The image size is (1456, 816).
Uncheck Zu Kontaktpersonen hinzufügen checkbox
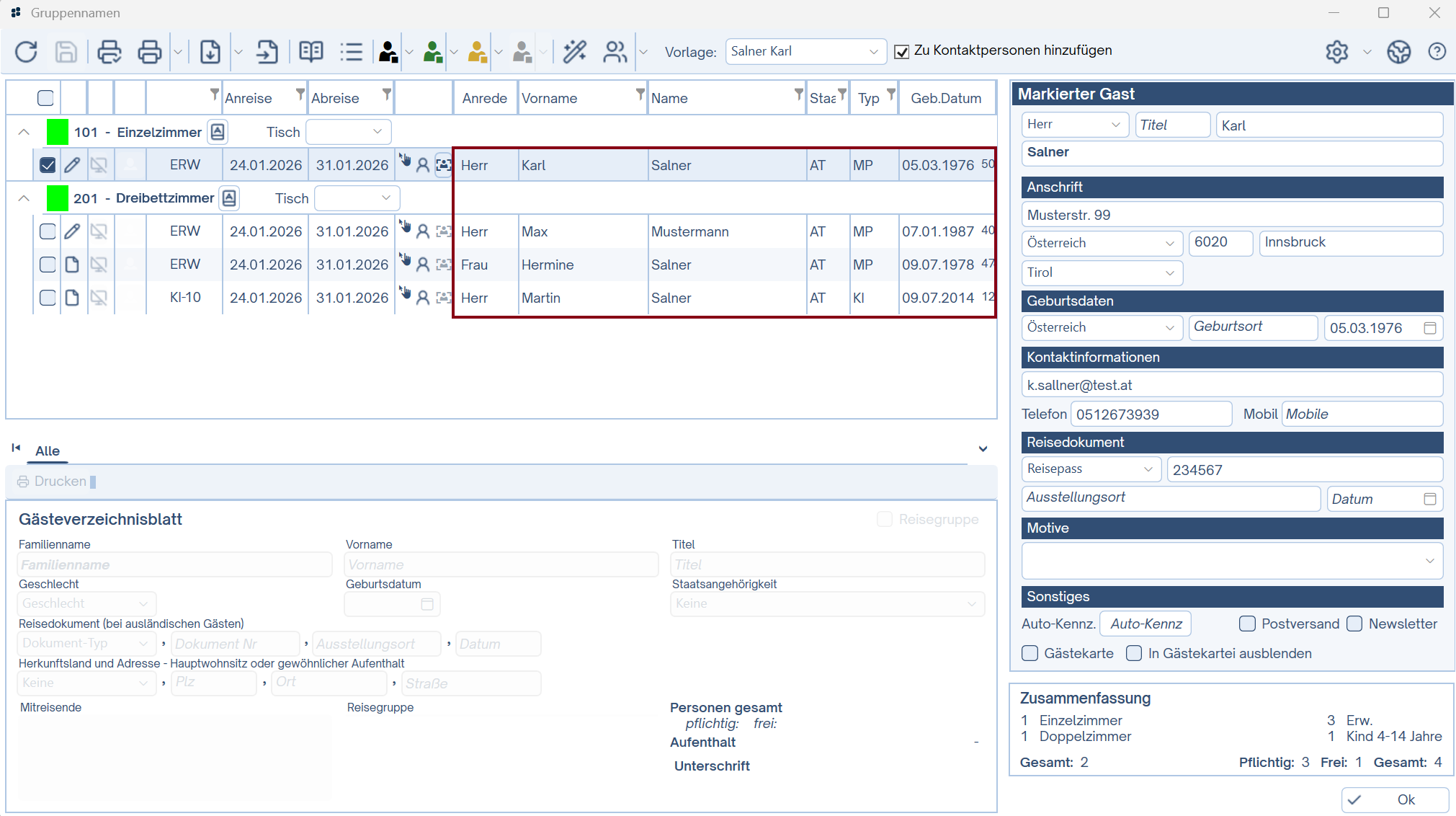tap(901, 52)
